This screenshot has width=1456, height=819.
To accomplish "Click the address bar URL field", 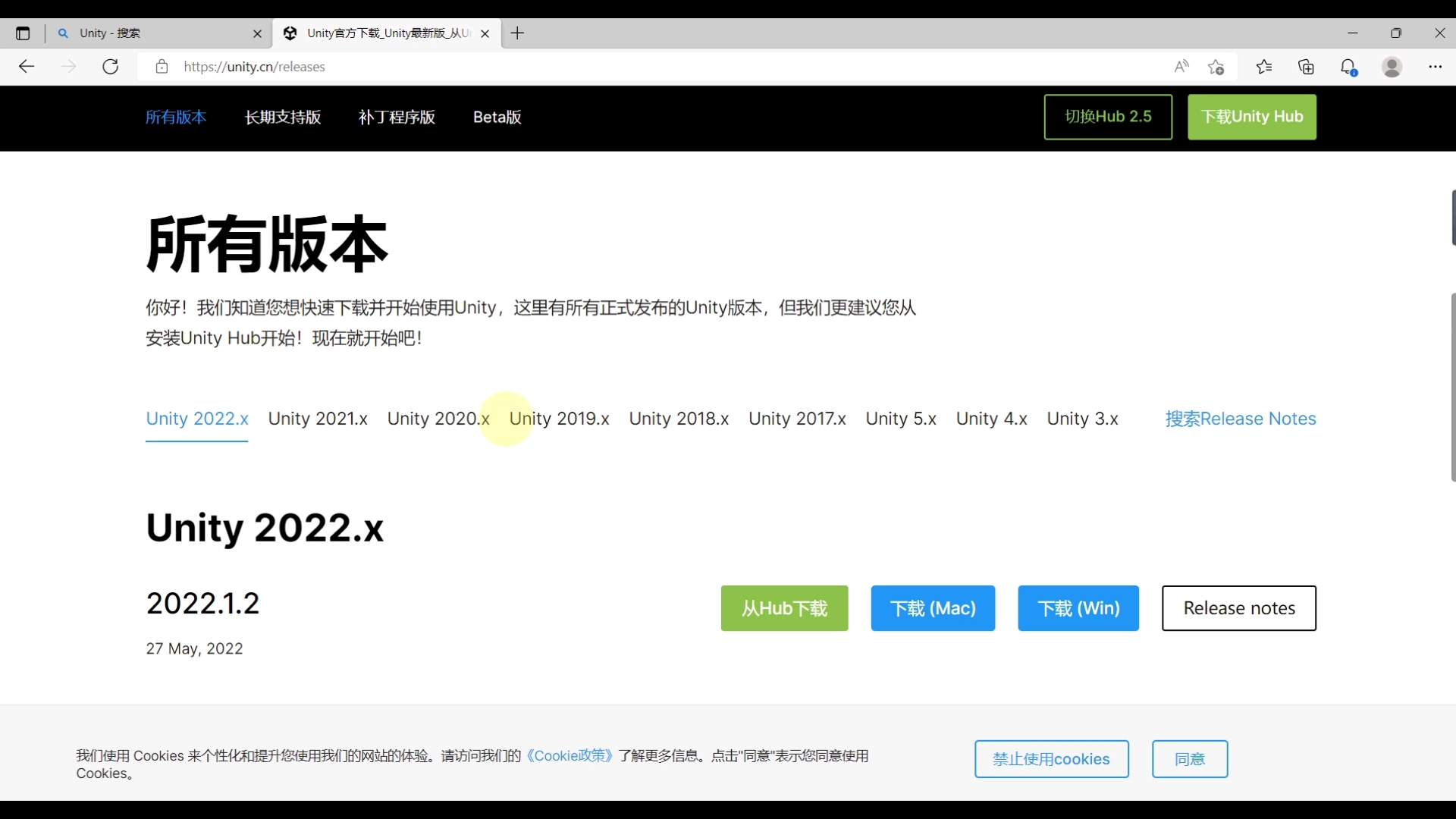I will (254, 66).
